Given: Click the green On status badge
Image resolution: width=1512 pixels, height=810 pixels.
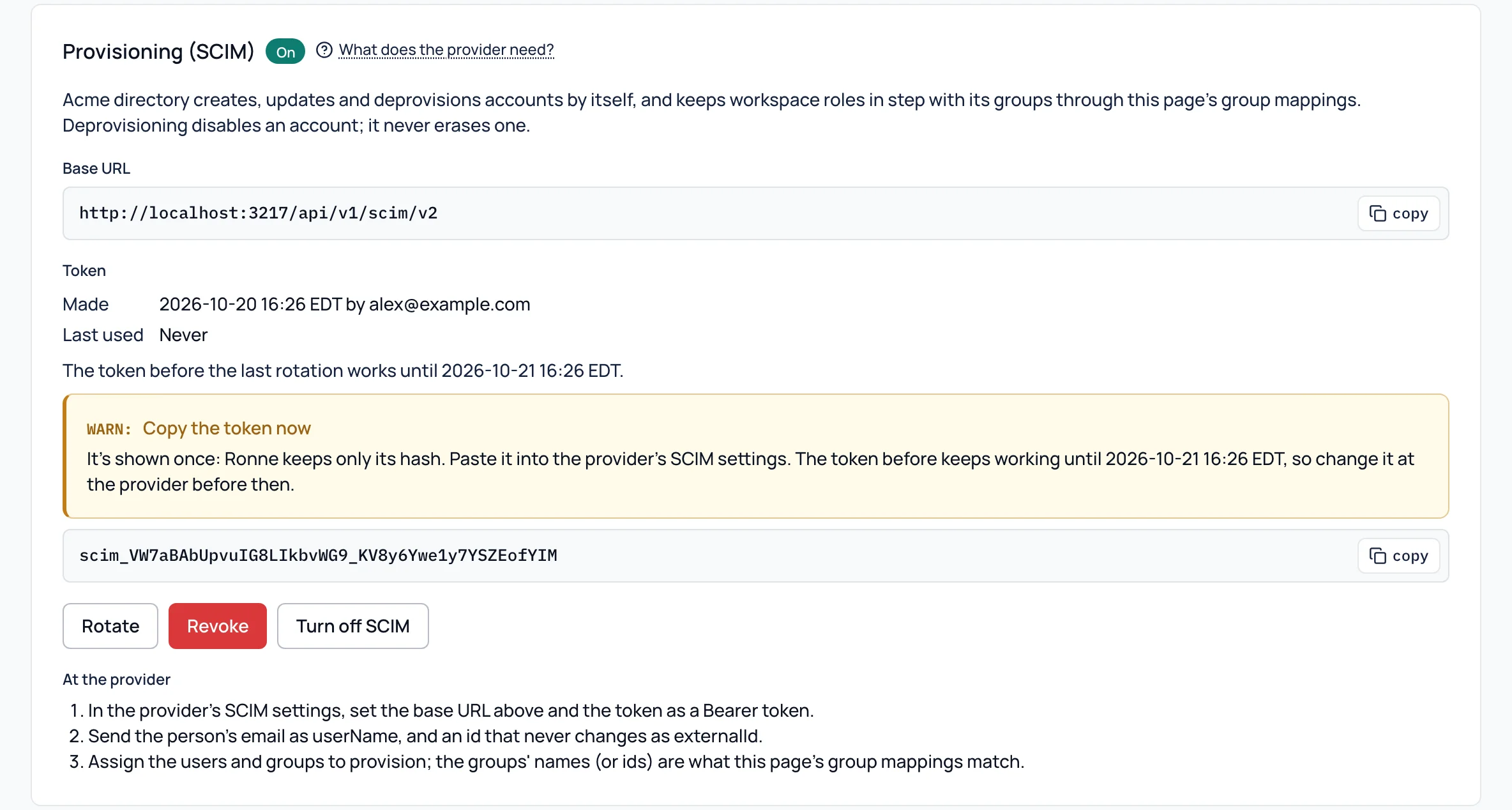Looking at the screenshot, I should (285, 52).
